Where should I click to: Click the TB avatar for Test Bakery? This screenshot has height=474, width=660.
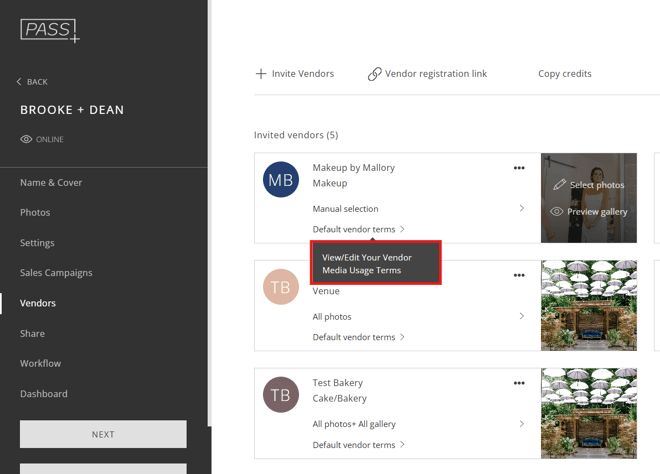pos(281,395)
